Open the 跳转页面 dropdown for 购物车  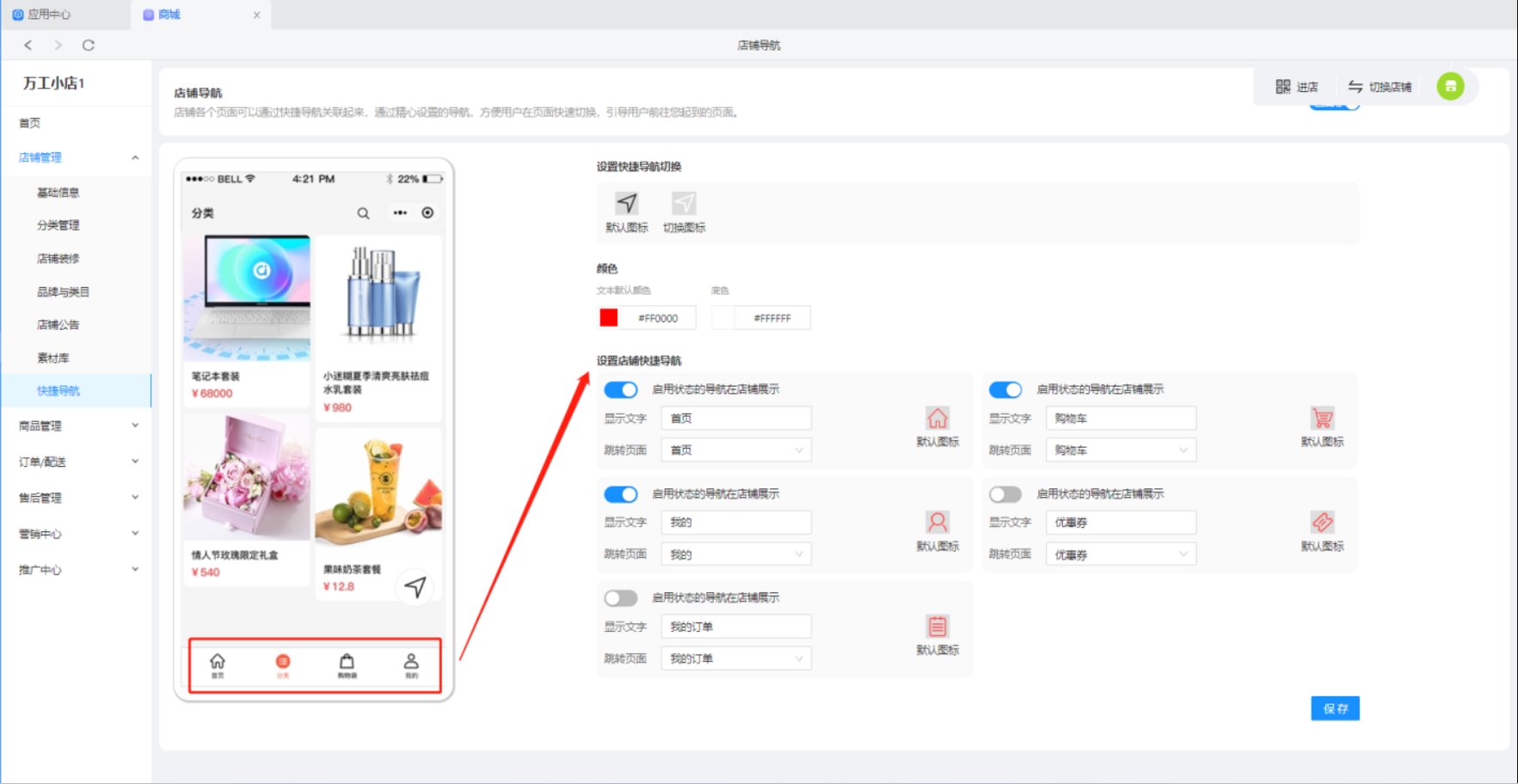pos(1120,450)
